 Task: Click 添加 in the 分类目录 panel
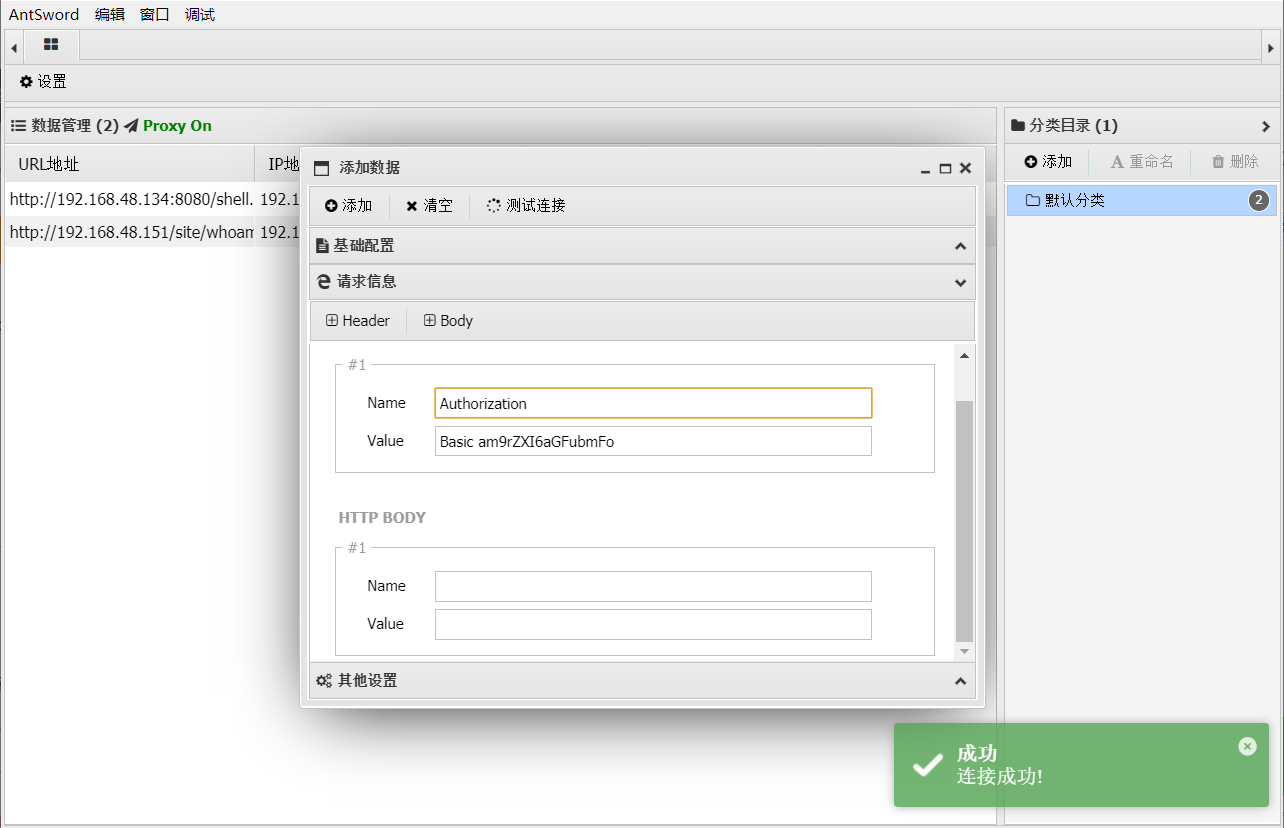pyautogui.click(x=1048, y=162)
